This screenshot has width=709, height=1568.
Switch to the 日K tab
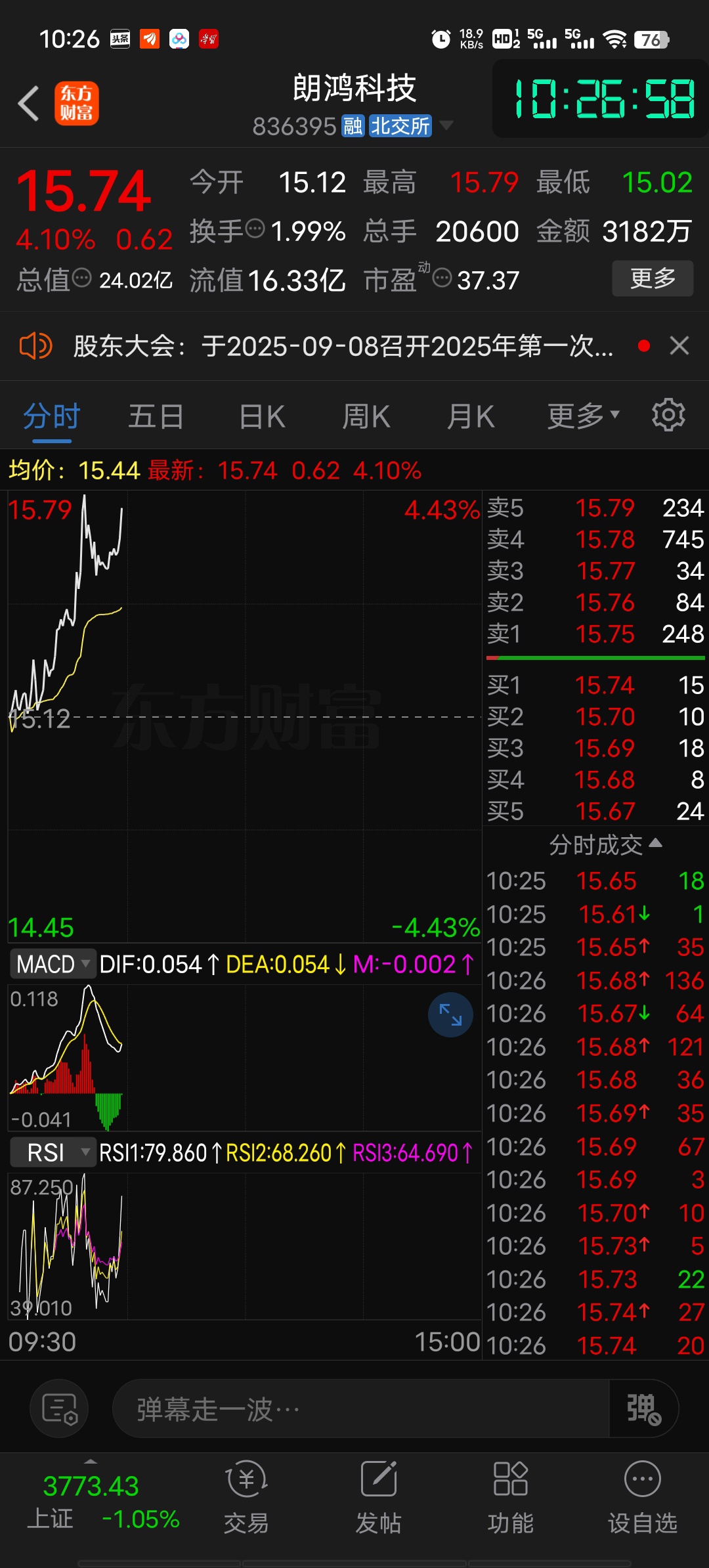click(262, 416)
